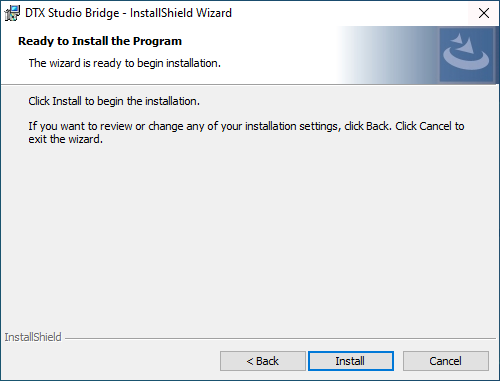This screenshot has height=381, width=500.
Task: Click the installer icon in the title bar
Action: coord(12,13)
